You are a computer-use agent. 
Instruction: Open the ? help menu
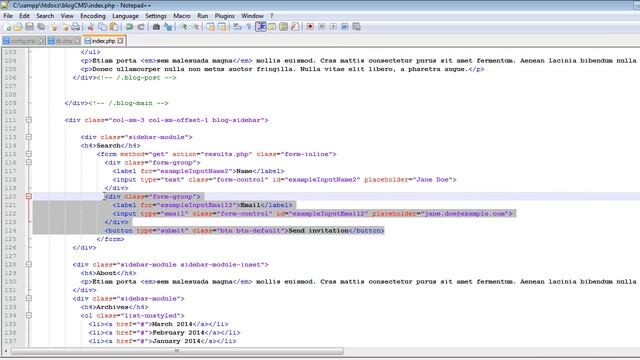271,16
